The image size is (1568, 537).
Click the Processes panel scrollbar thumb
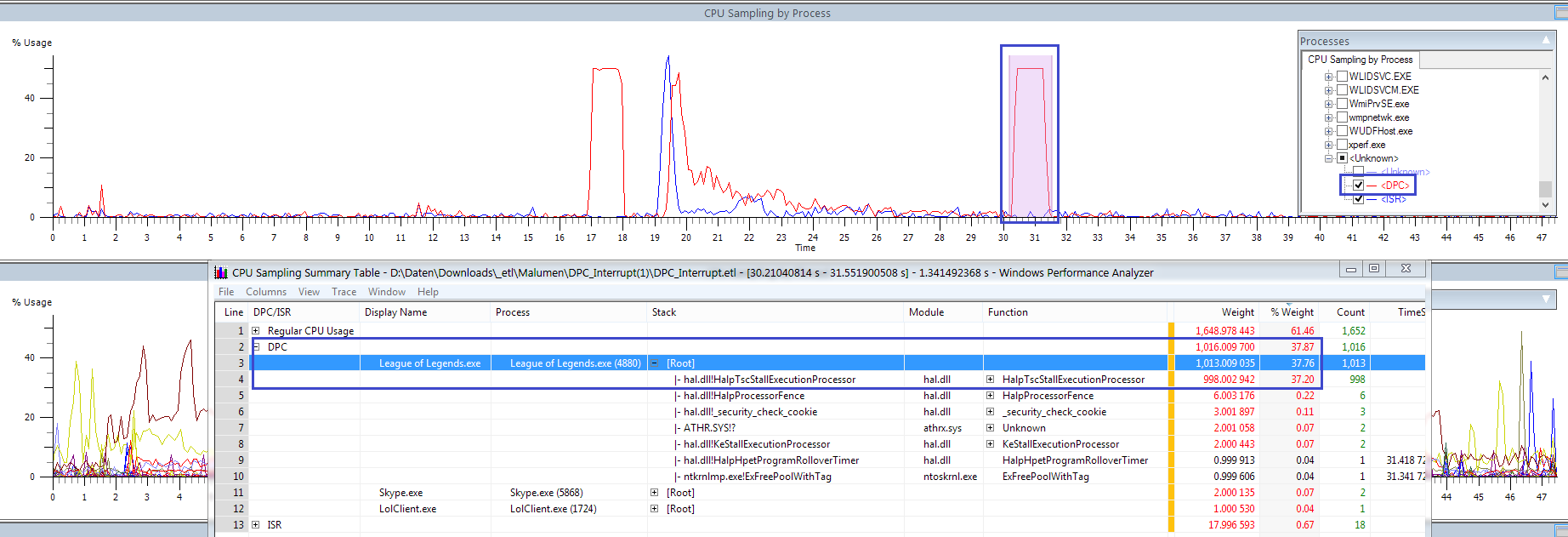(x=1545, y=189)
